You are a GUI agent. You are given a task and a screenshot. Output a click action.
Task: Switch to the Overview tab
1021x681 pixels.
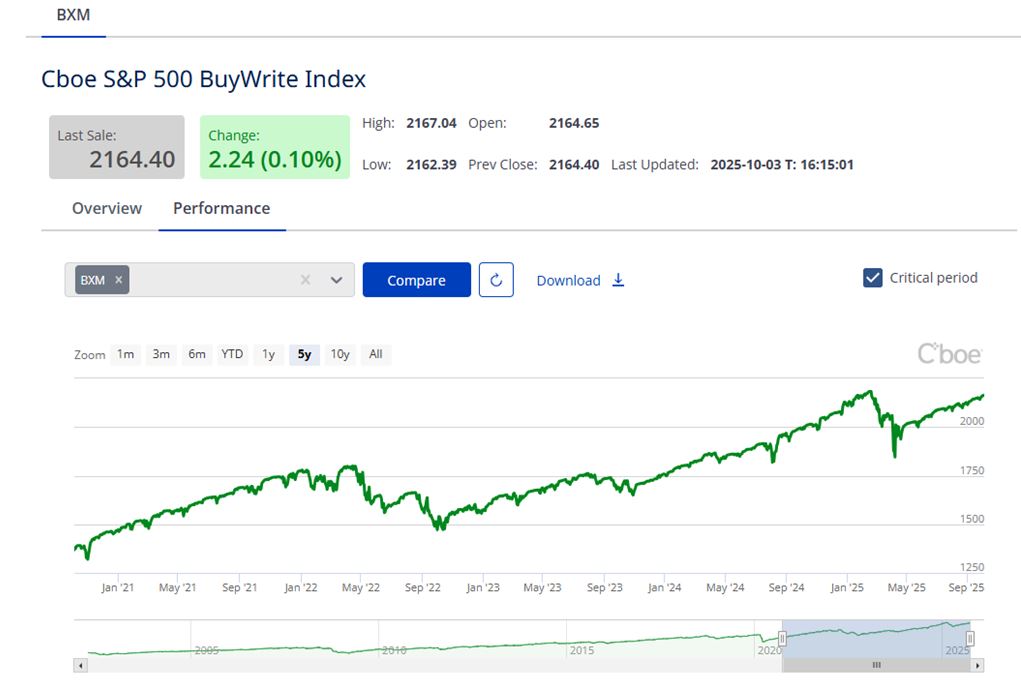pyautogui.click(x=107, y=208)
